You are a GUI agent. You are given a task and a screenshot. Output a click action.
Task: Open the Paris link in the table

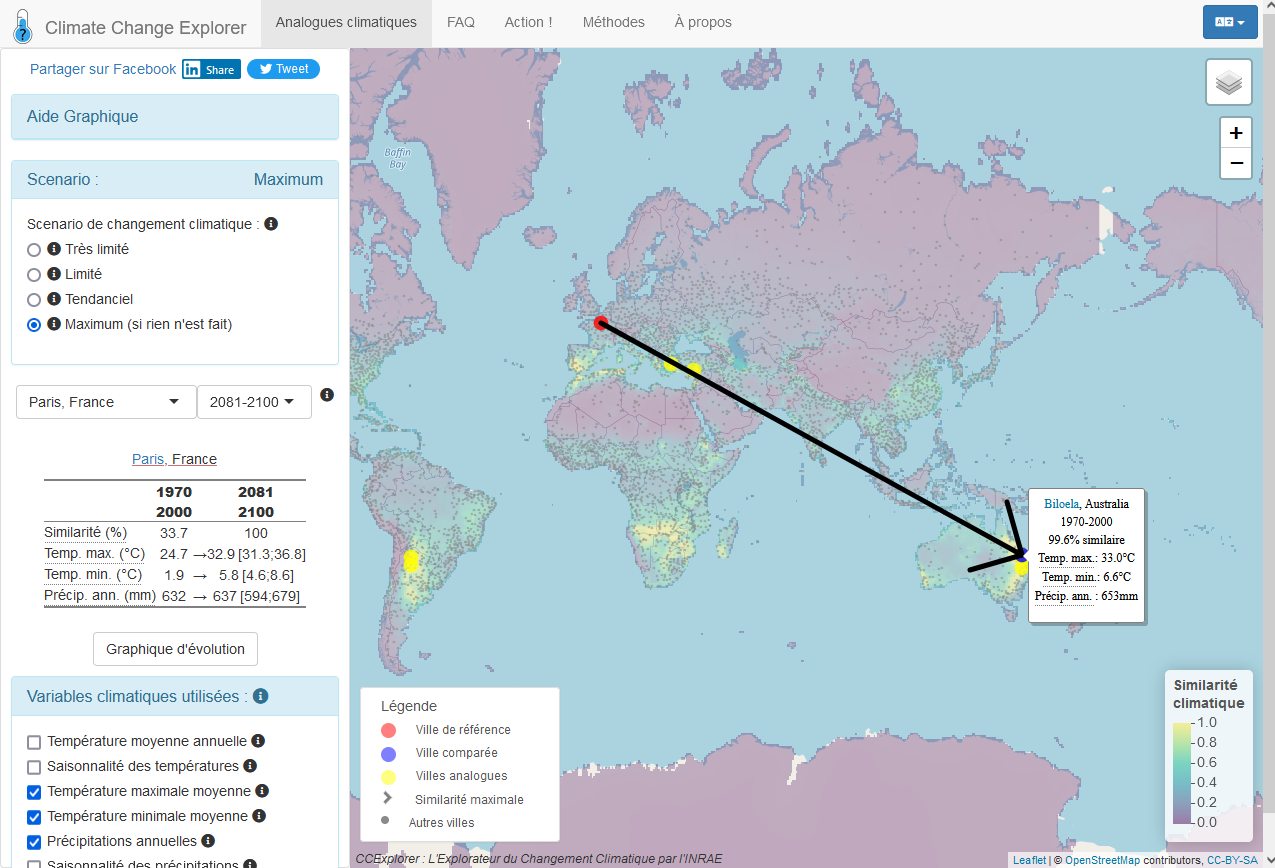click(x=148, y=459)
